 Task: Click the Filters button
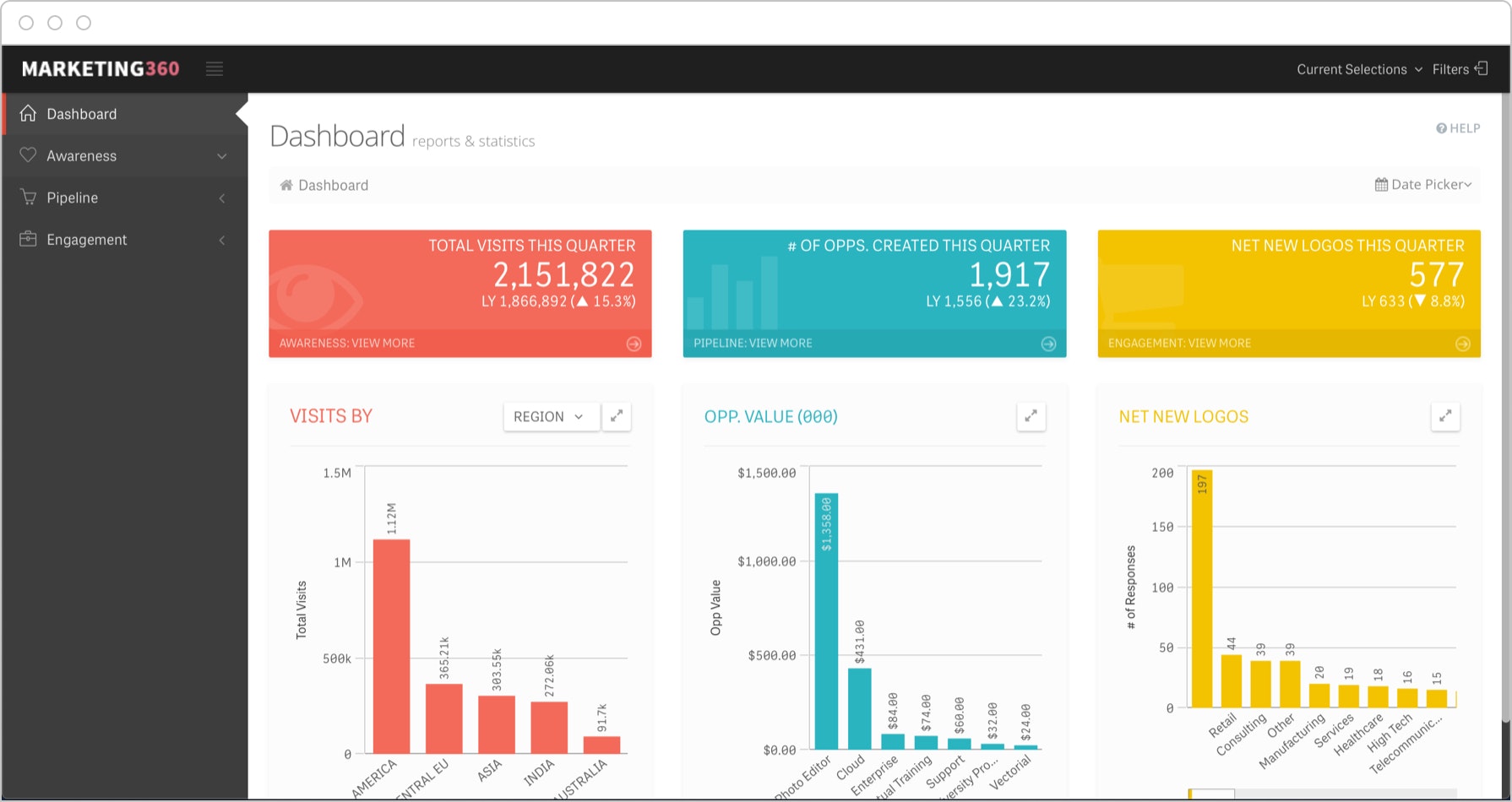1460,69
